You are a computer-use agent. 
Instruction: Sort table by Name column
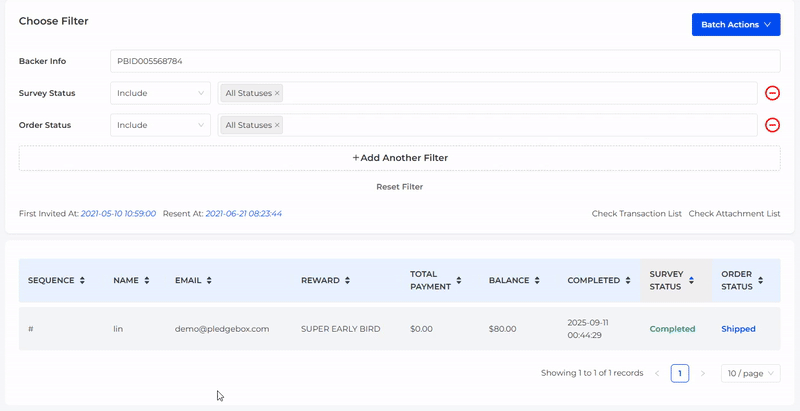tap(147, 281)
